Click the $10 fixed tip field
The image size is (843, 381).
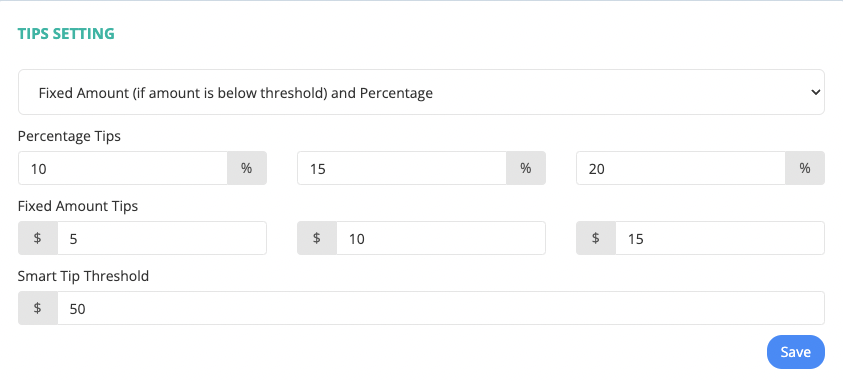pyautogui.click(x=441, y=238)
